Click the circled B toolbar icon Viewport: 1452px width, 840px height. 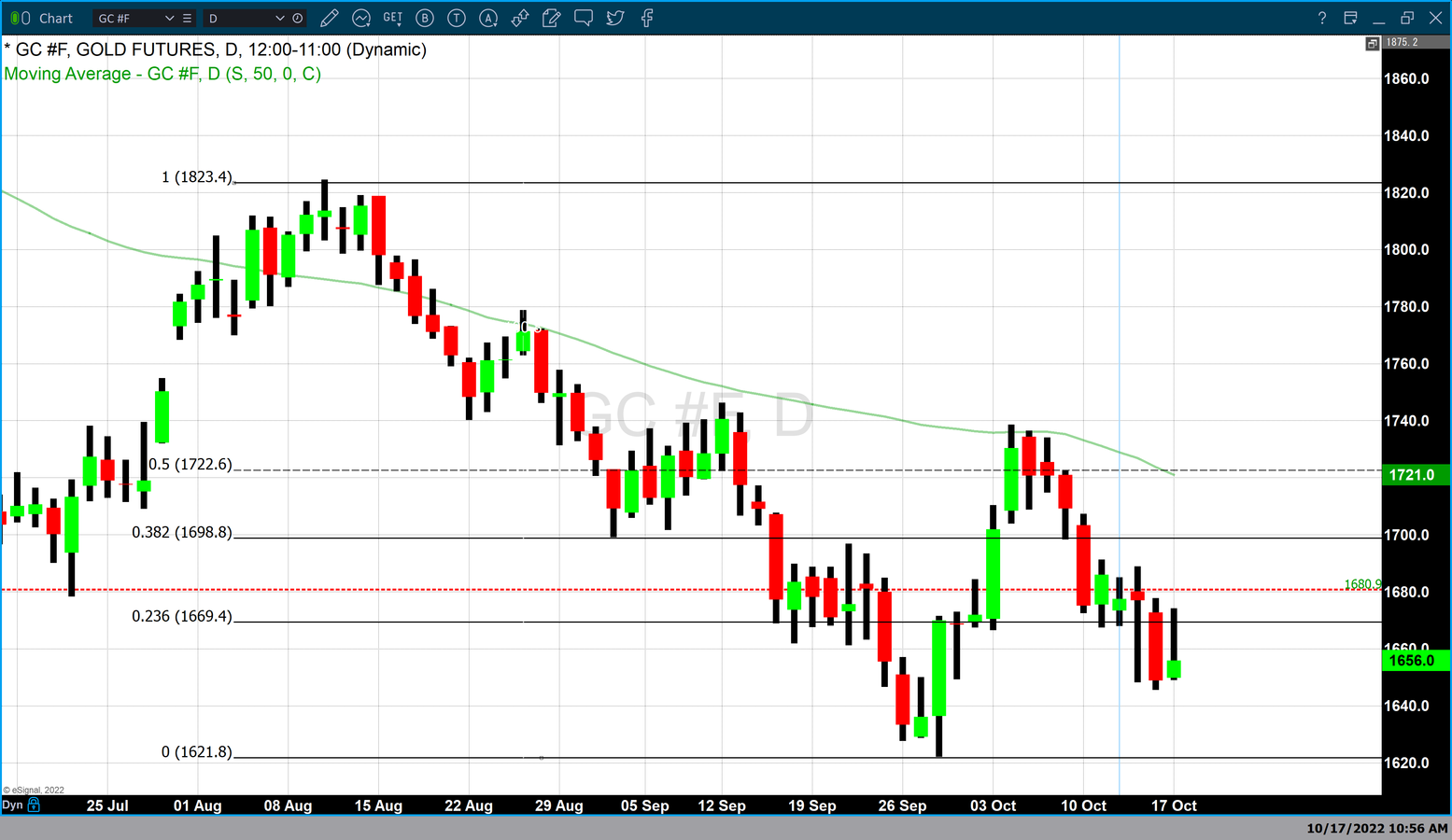(425, 18)
